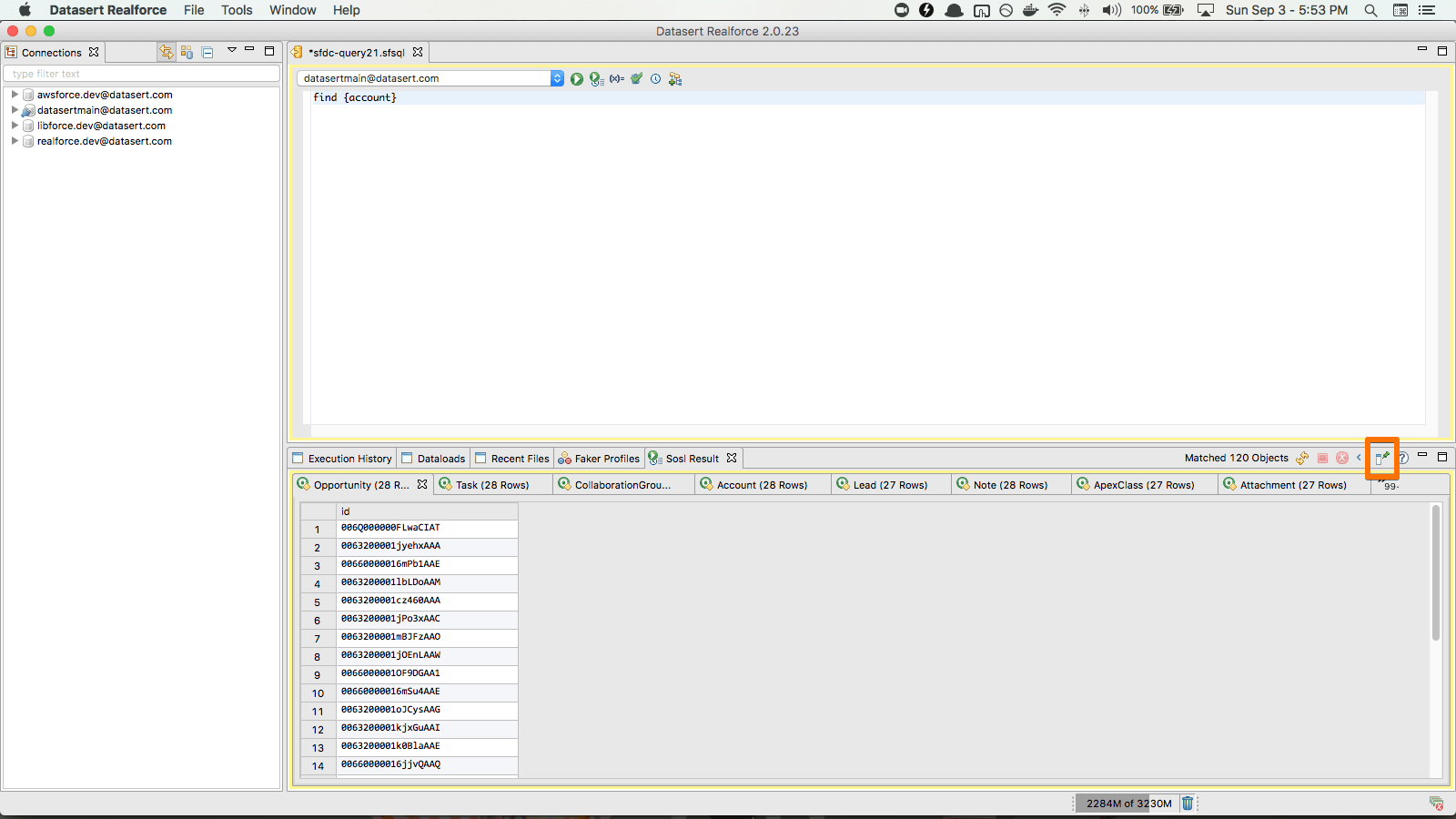Toggle Link with Editor in Connections panel
Screen dimensions: 1456x819
pos(166,53)
